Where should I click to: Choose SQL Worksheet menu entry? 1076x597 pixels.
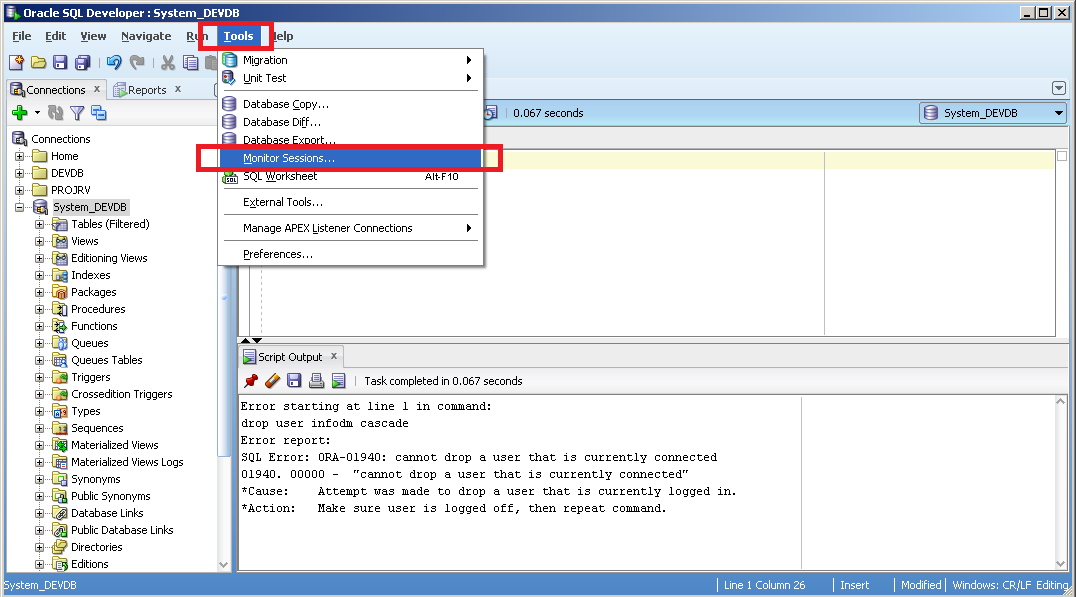[351, 176]
